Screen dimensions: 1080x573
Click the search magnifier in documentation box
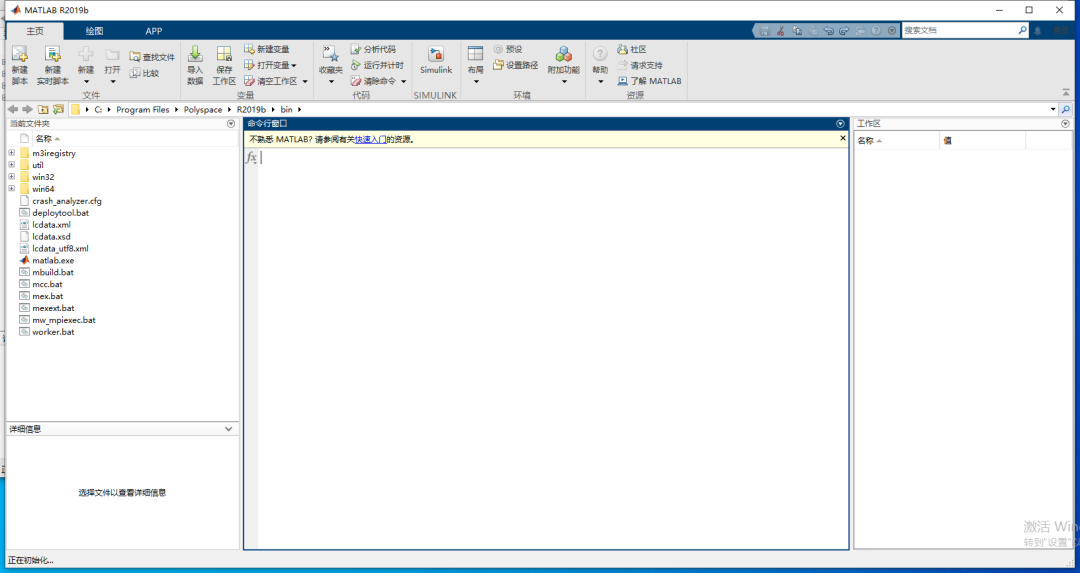pos(1022,30)
